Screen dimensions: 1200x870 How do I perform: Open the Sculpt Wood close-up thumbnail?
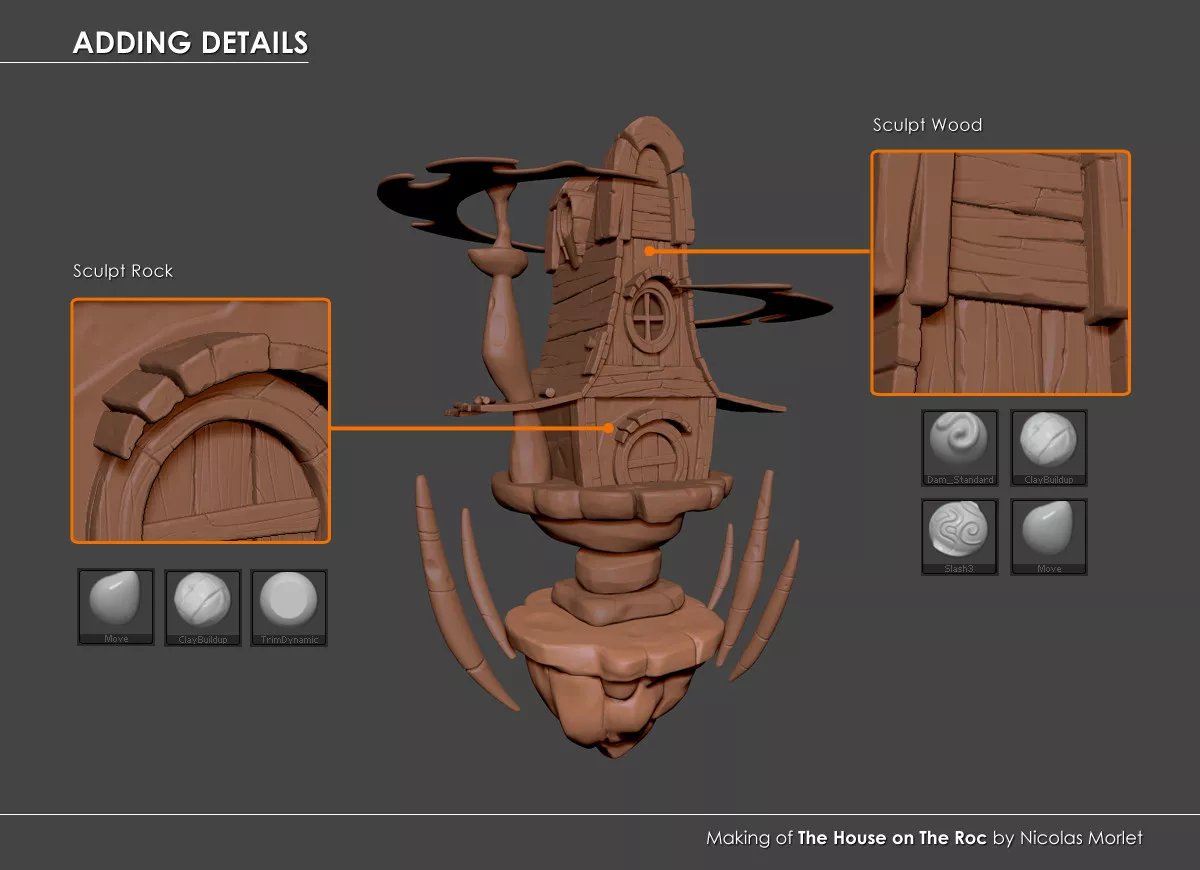click(1000, 272)
